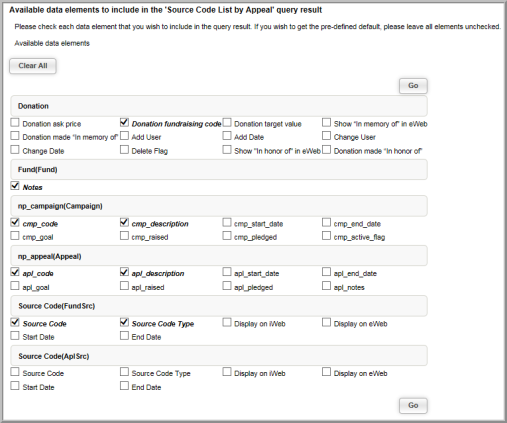Uncheck the Notes checkbox under Fund
507x423 pixels.
point(15,186)
